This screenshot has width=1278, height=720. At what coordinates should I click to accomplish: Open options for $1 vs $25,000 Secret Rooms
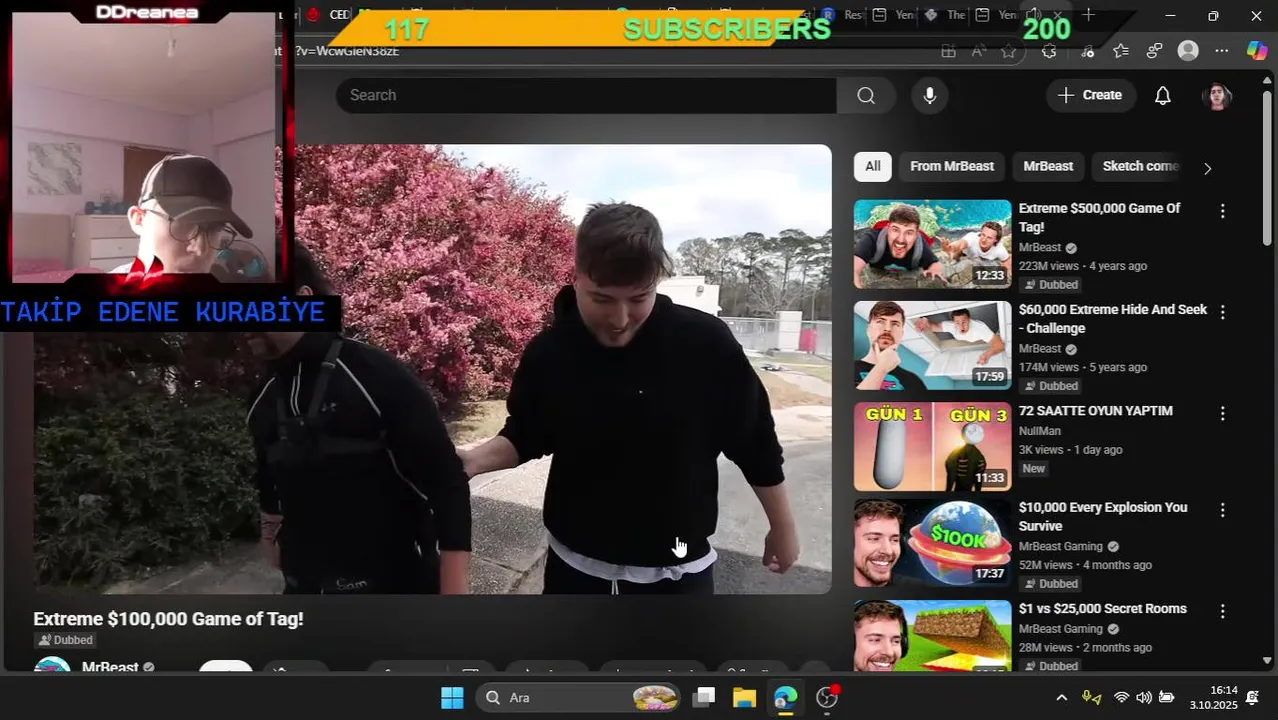pos(1222,611)
